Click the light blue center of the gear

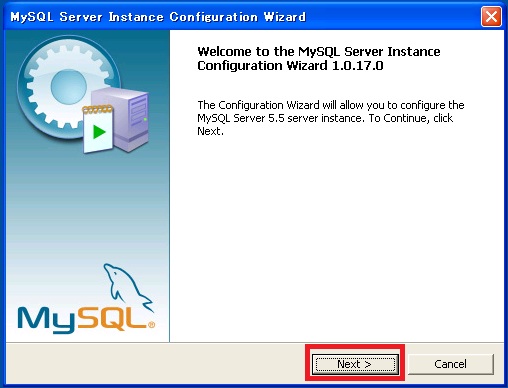click(69, 86)
